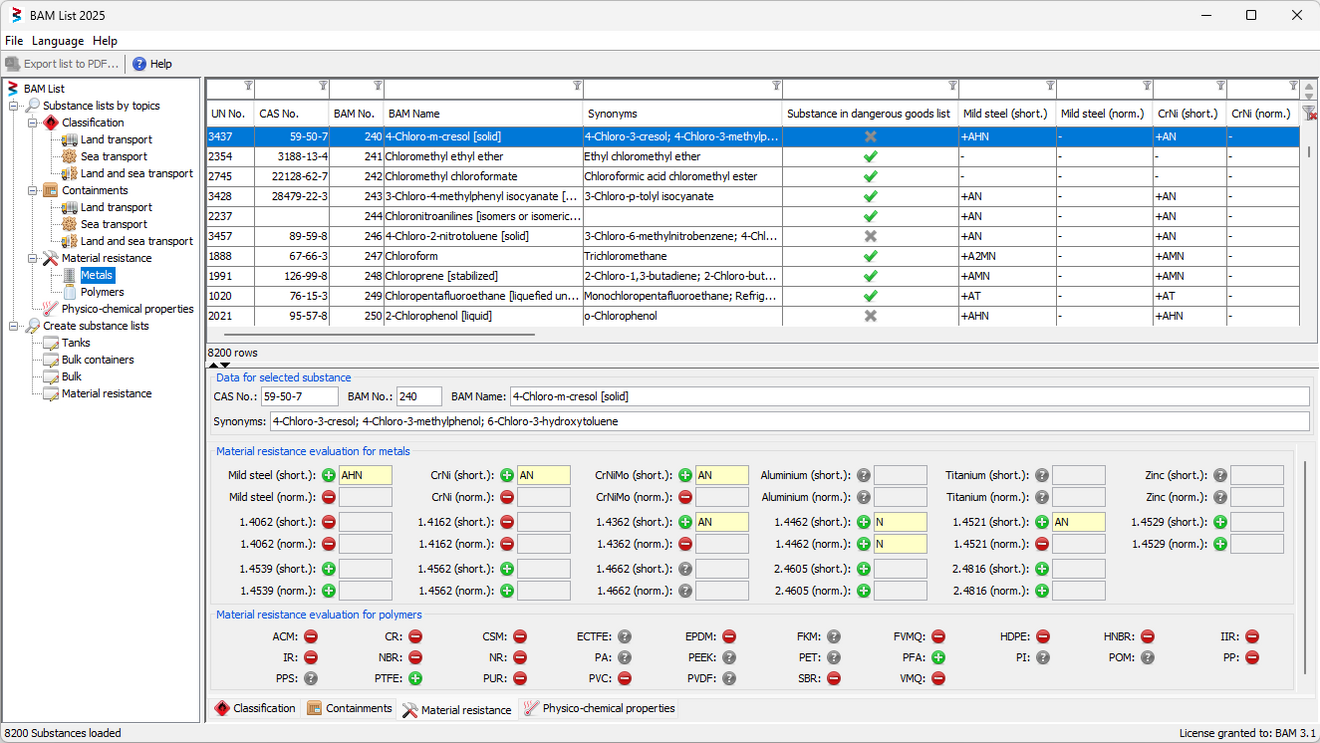Click the CAS No. input field
The height and width of the screenshot is (743, 1320).
[299, 397]
